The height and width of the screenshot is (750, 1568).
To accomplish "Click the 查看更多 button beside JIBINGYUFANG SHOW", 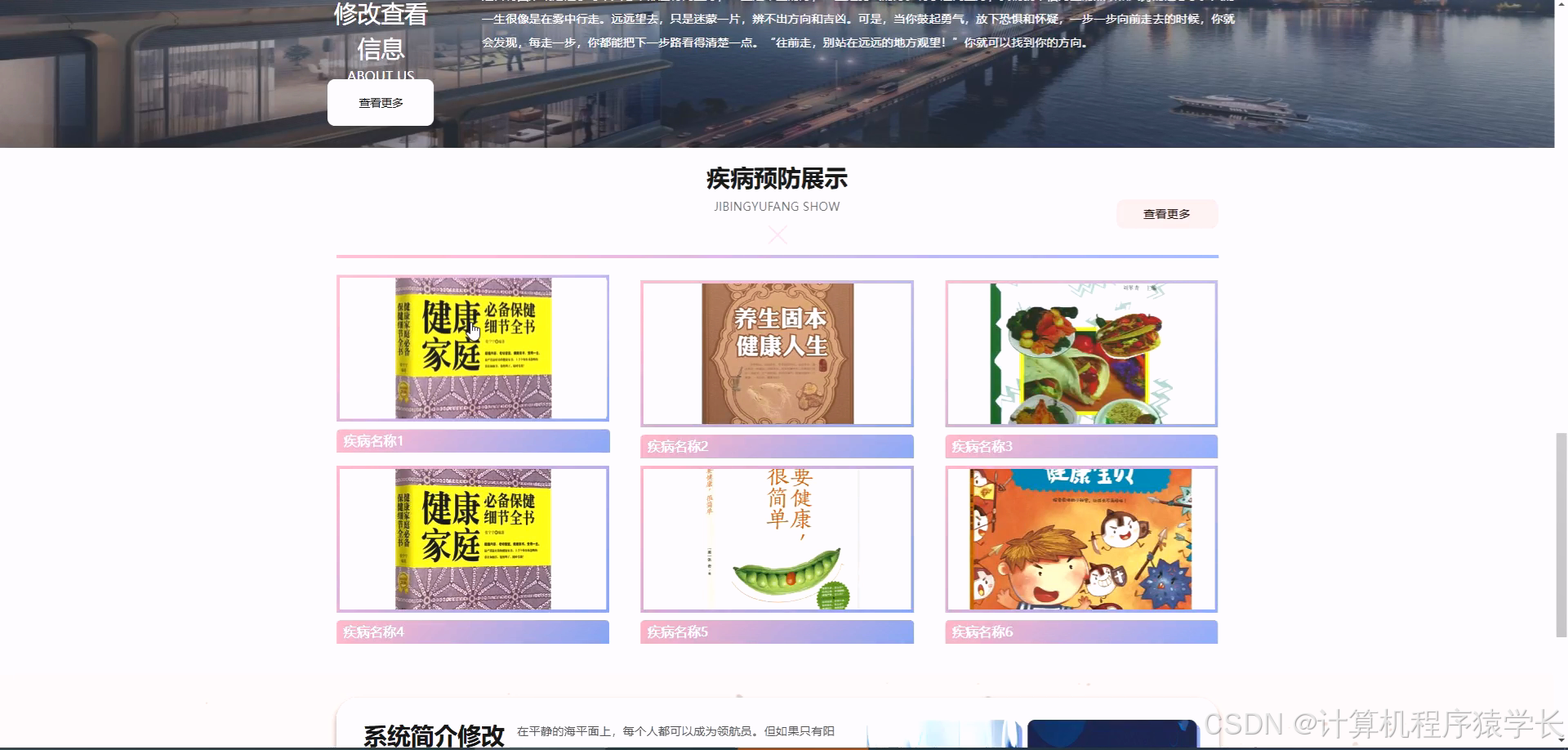I will pyautogui.click(x=1166, y=213).
